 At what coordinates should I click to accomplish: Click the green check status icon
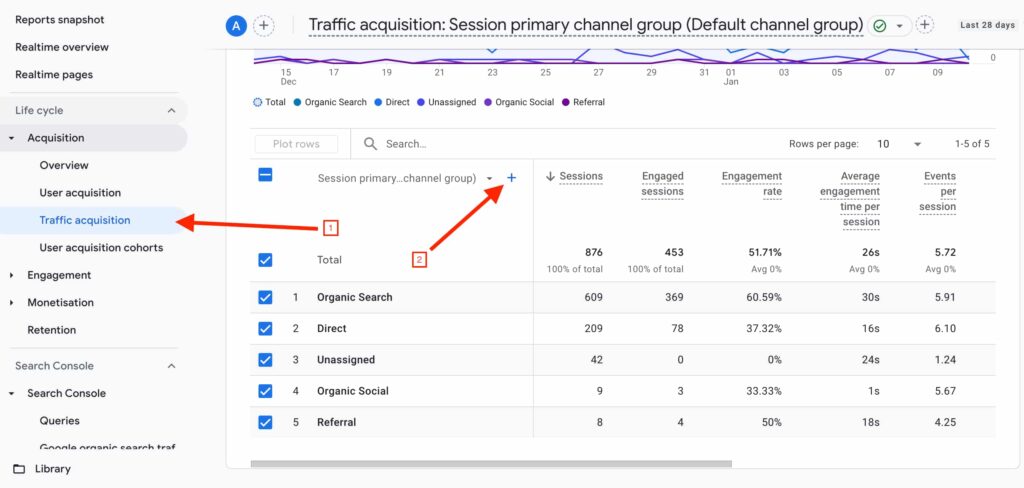[x=880, y=26]
